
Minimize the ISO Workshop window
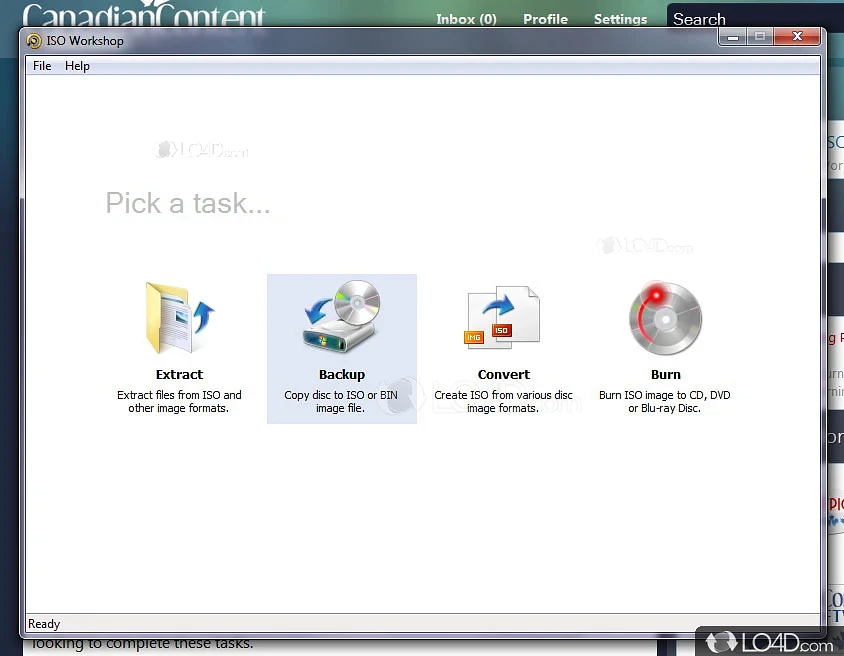(733, 37)
